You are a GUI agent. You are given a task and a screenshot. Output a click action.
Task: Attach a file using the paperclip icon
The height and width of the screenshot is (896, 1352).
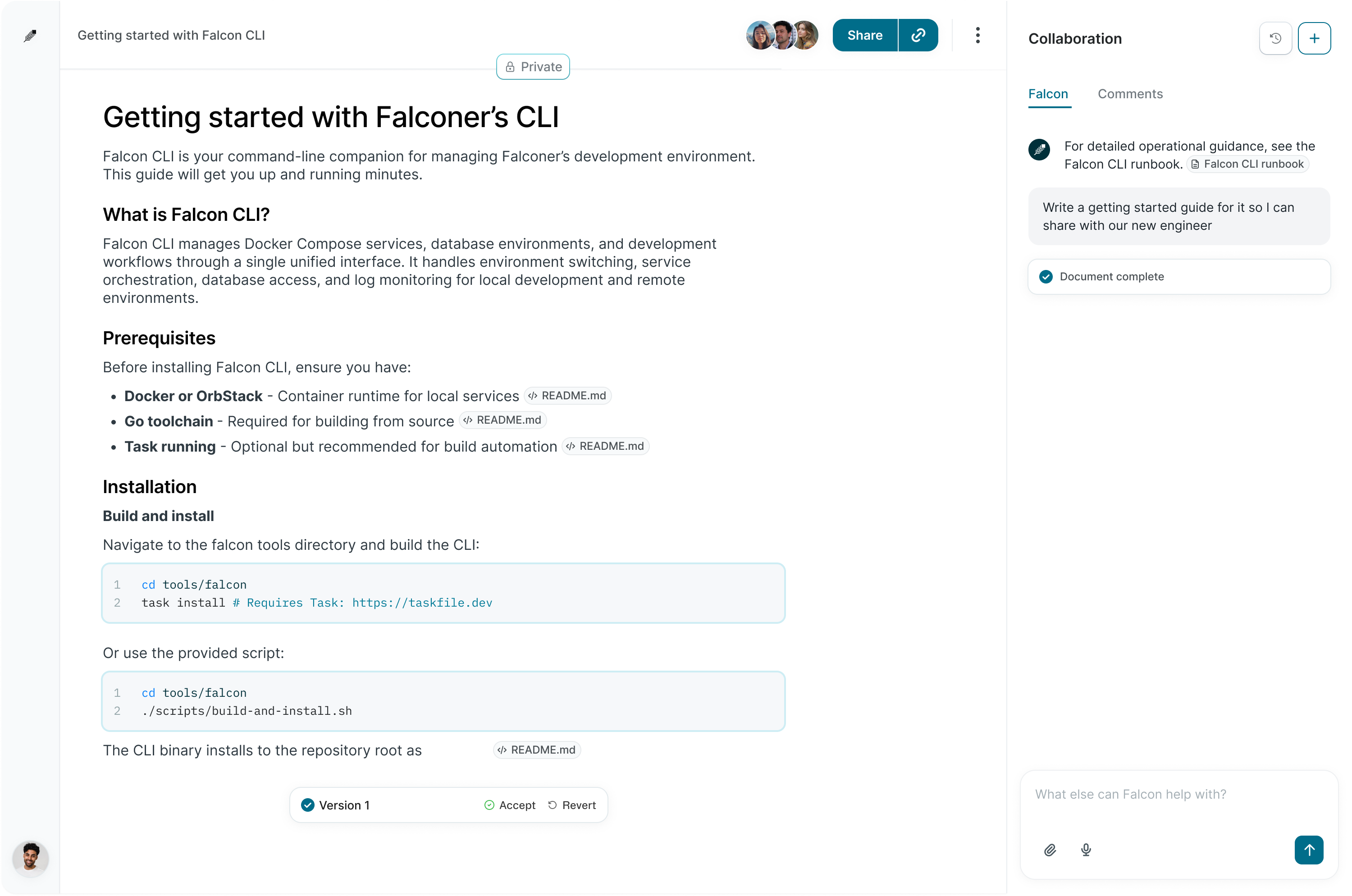1050,850
